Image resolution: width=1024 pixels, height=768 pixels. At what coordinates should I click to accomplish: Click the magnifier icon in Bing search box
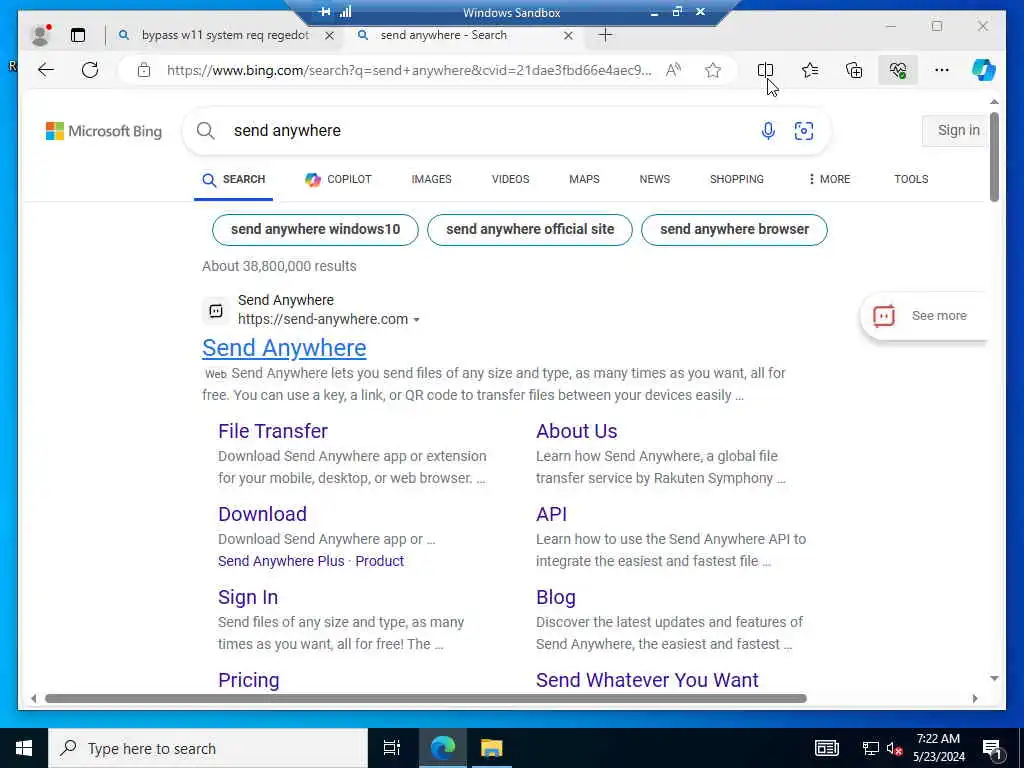(x=206, y=131)
